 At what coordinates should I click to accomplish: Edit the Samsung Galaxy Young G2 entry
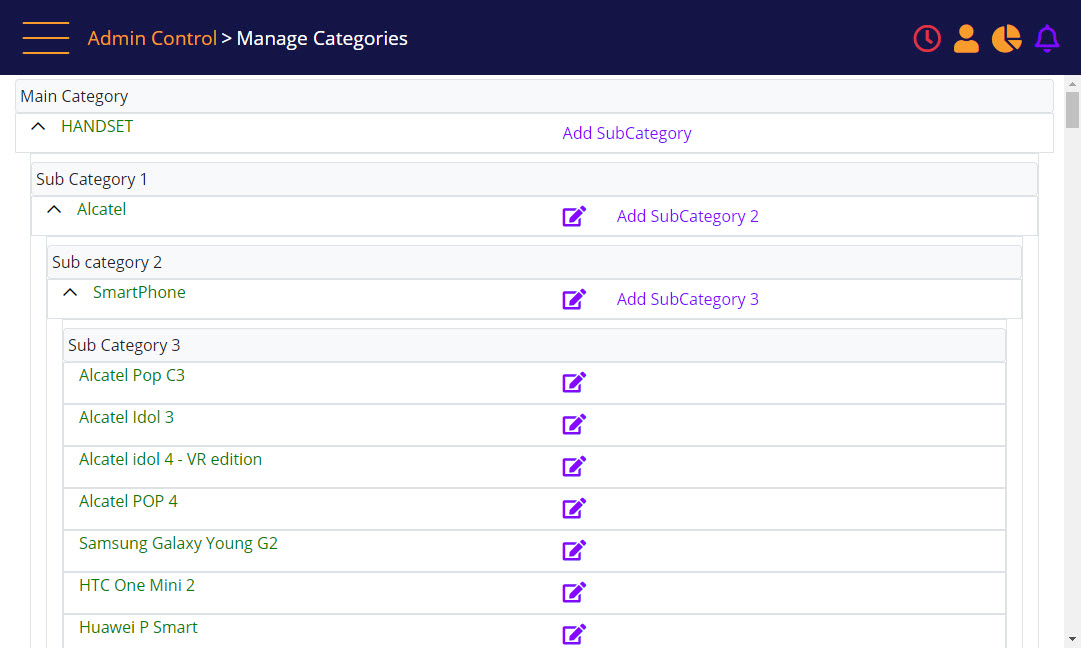(x=574, y=551)
